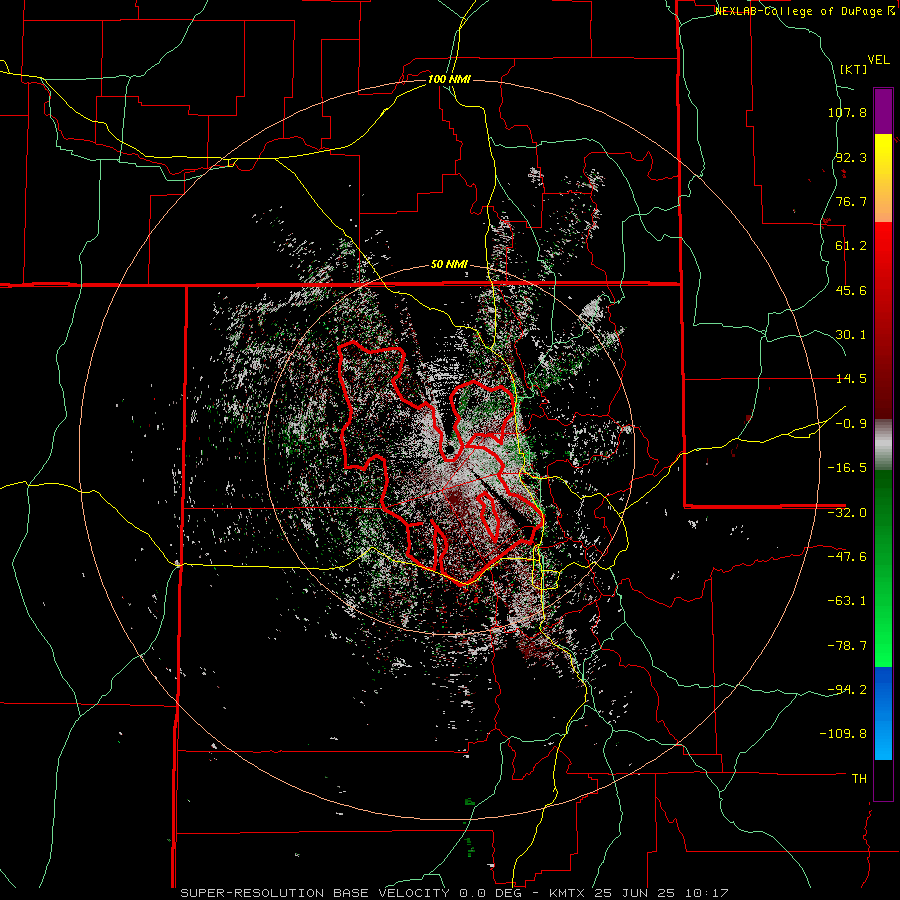Click the 50 NMI range ring label
This screenshot has width=900, height=900.
(449, 265)
